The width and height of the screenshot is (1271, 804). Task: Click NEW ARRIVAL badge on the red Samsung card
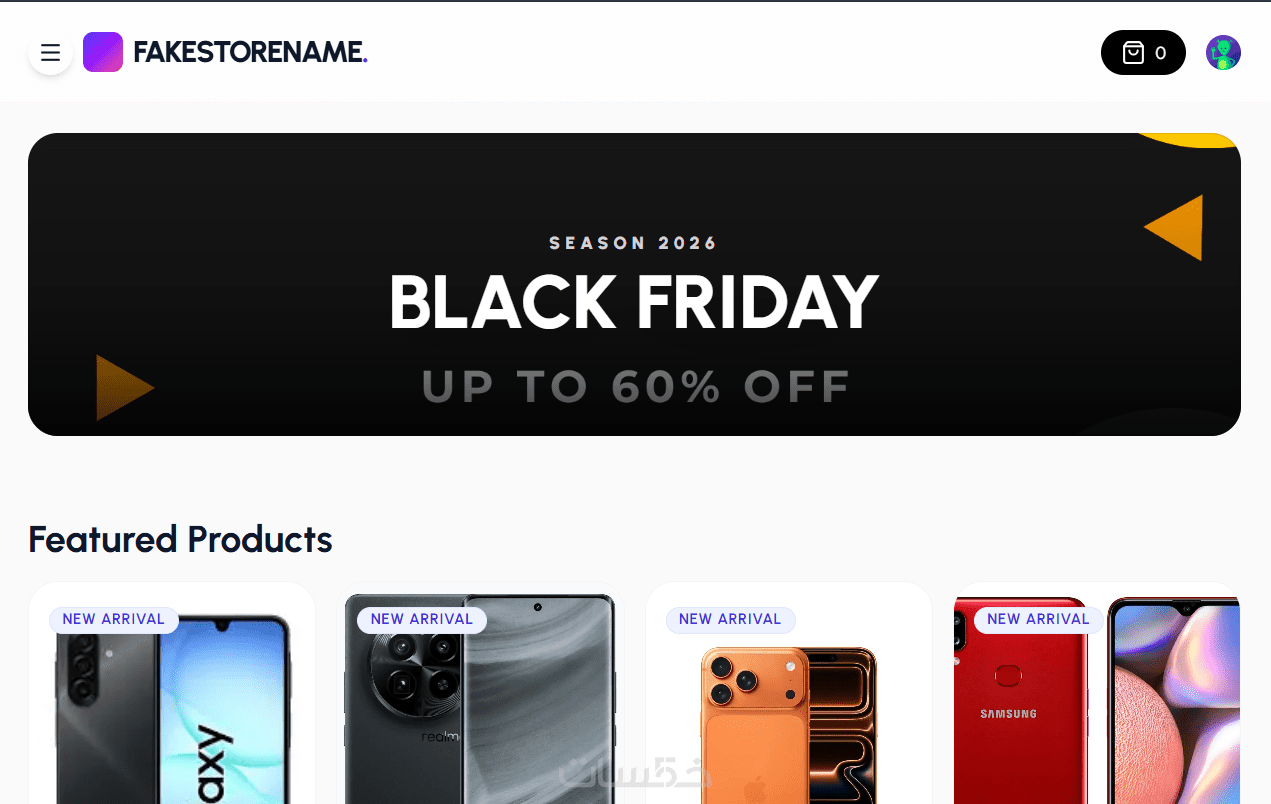1038,620
